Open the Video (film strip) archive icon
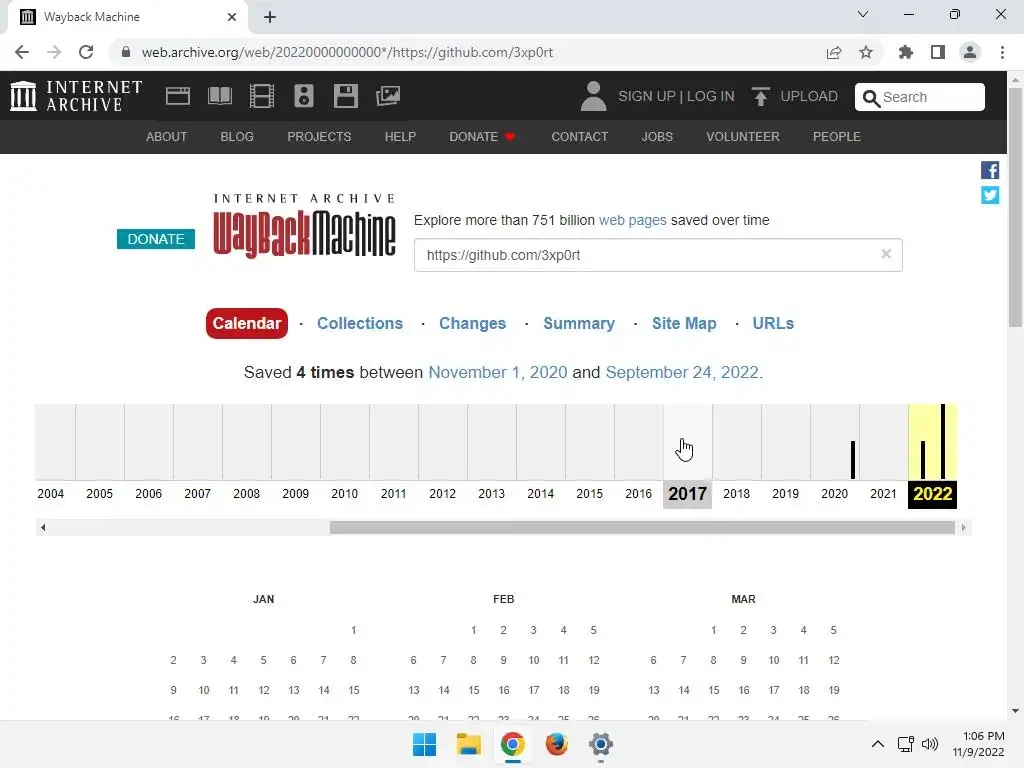This screenshot has width=1024, height=768. click(262, 96)
